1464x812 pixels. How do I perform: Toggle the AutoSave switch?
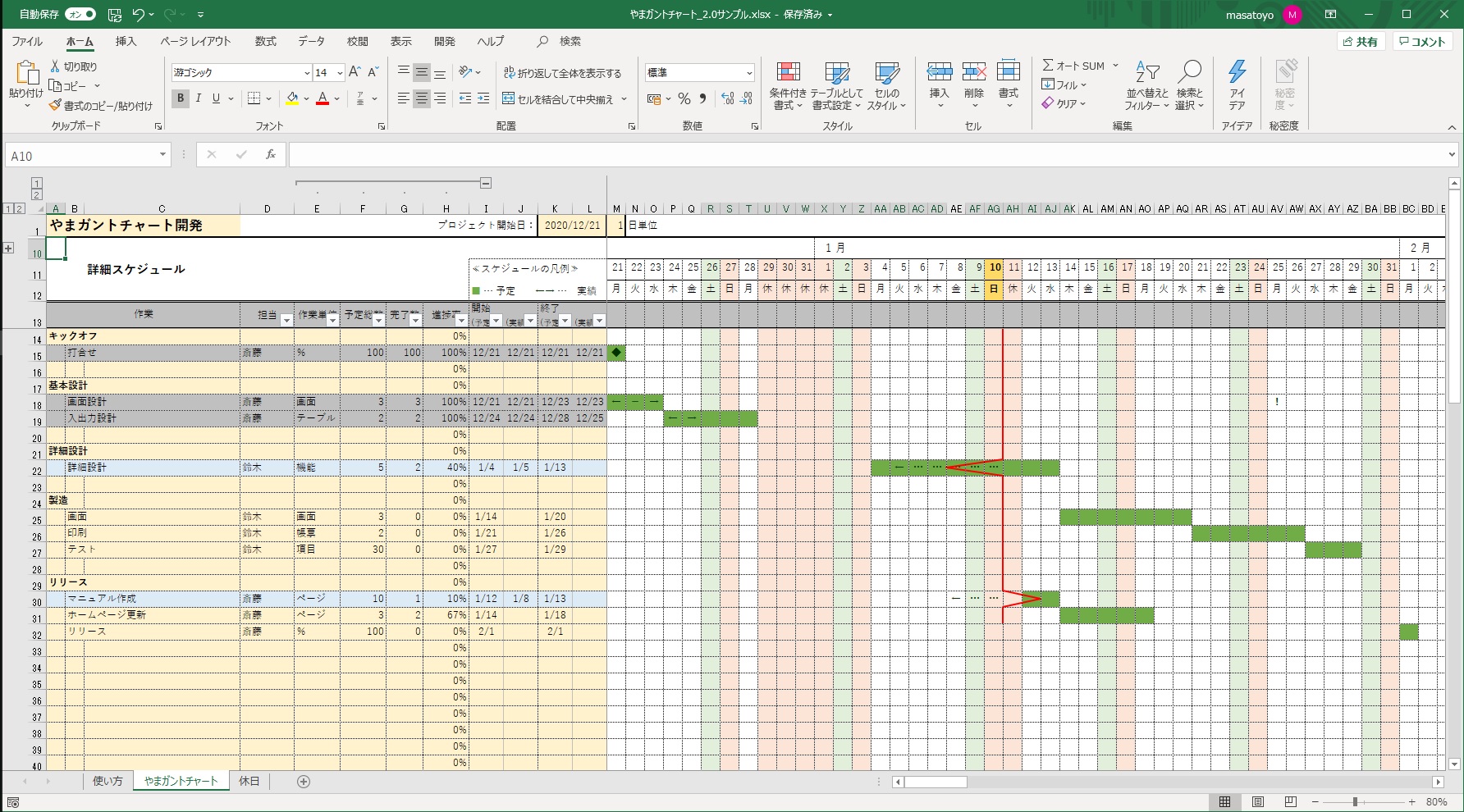(x=80, y=15)
